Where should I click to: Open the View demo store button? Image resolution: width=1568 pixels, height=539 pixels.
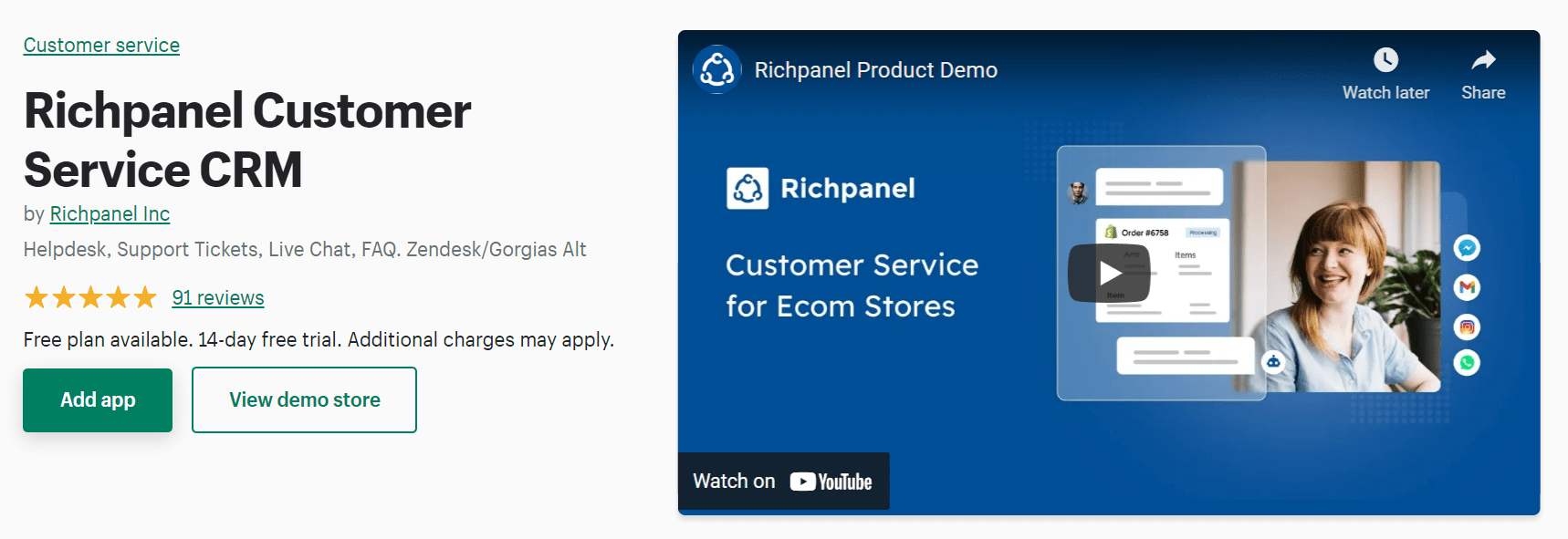[304, 399]
